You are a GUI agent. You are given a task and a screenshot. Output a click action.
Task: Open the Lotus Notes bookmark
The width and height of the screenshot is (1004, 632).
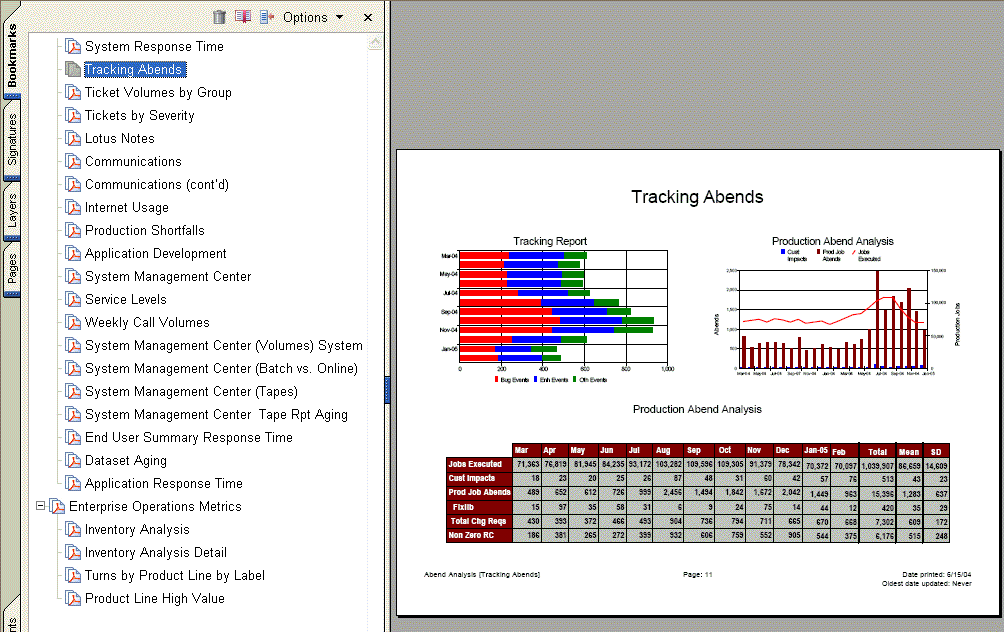point(120,138)
